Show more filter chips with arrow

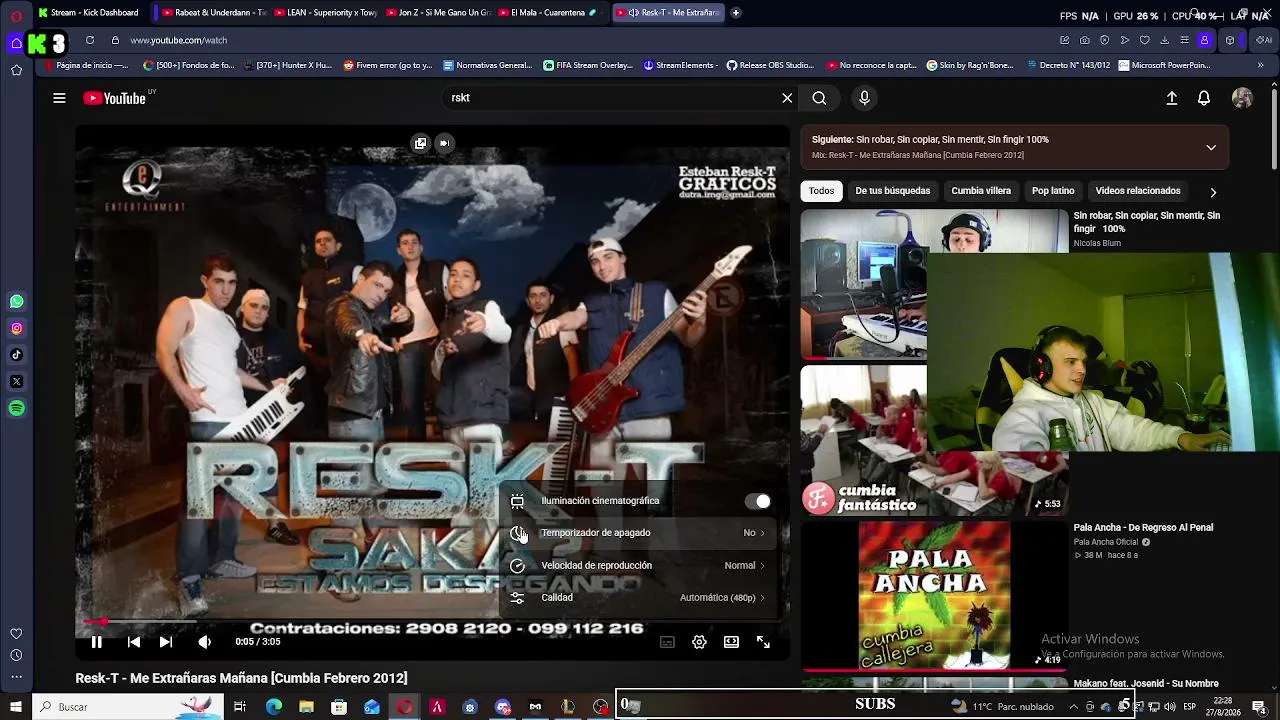pyautogui.click(x=1213, y=192)
